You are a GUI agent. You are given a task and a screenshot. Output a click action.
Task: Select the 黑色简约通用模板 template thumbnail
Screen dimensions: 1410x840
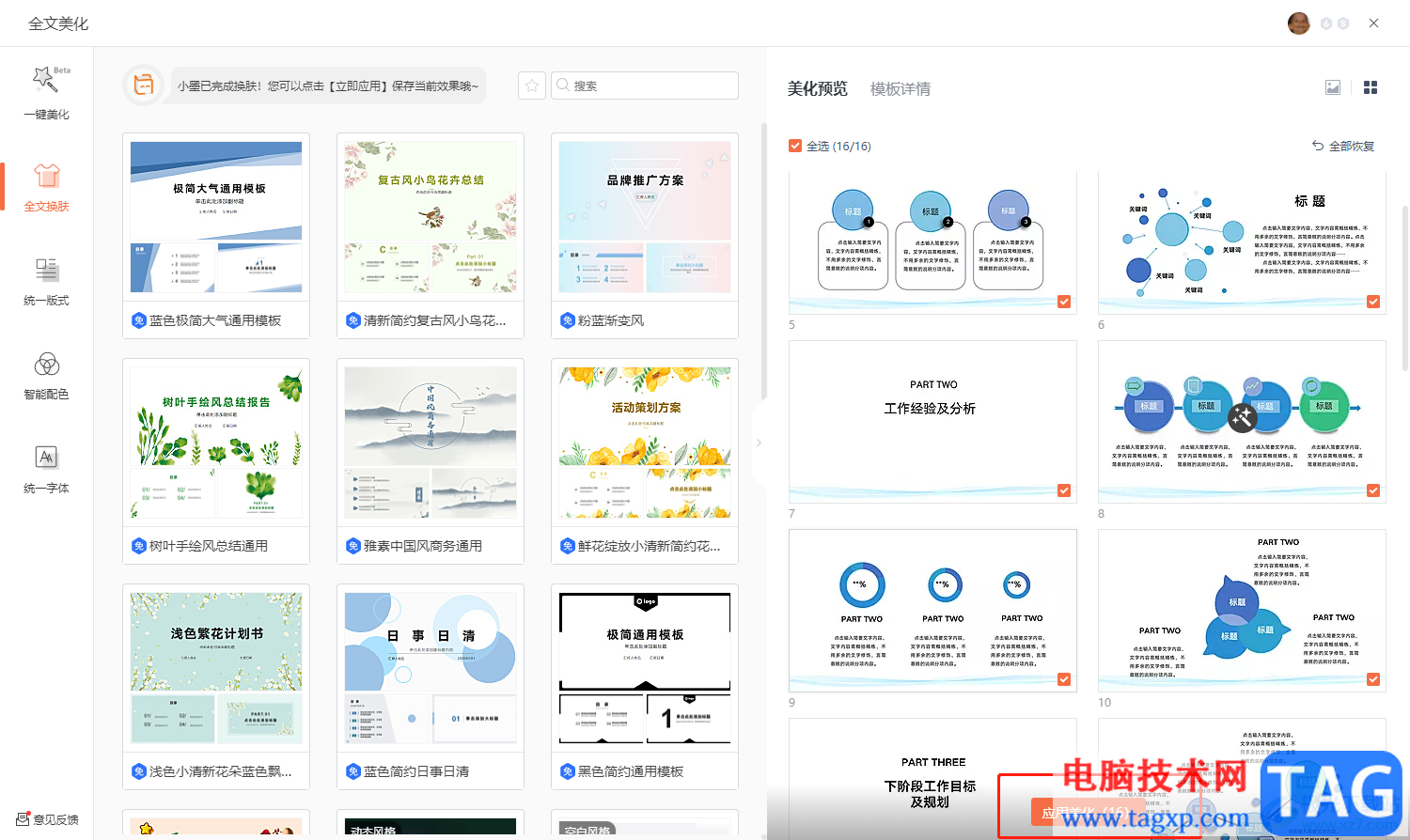coord(645,668)
